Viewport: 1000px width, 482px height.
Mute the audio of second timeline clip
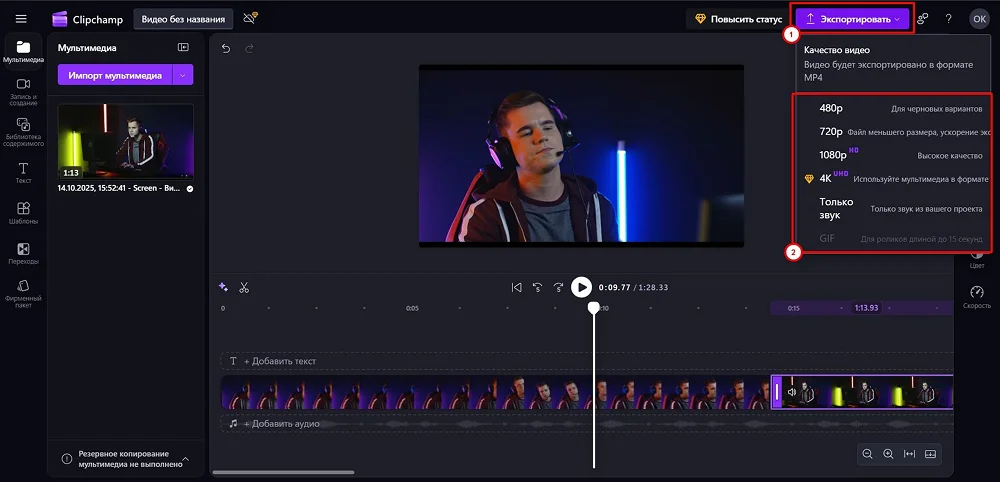pos(792,393)
